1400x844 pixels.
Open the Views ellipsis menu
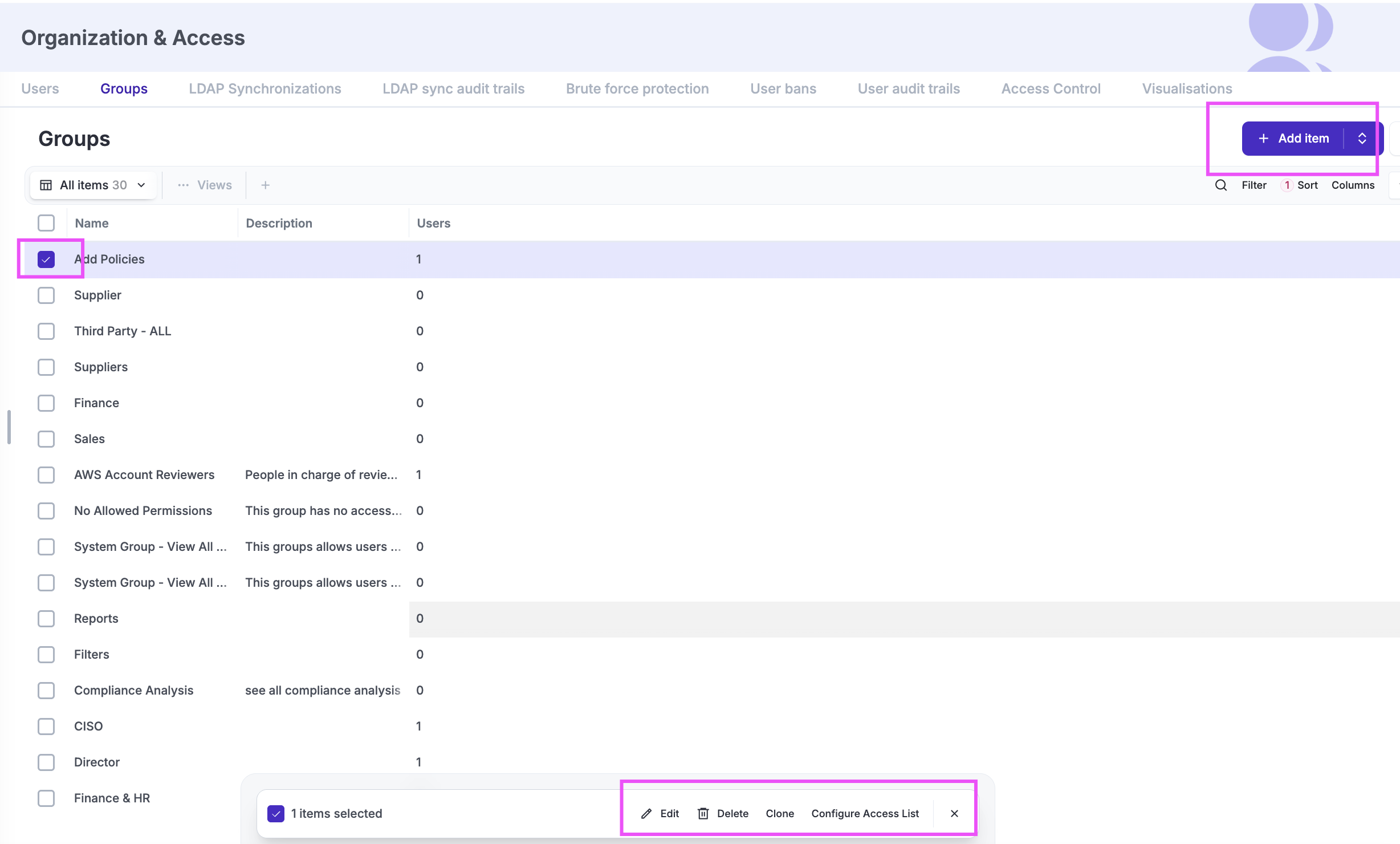(x=183, y=185)
